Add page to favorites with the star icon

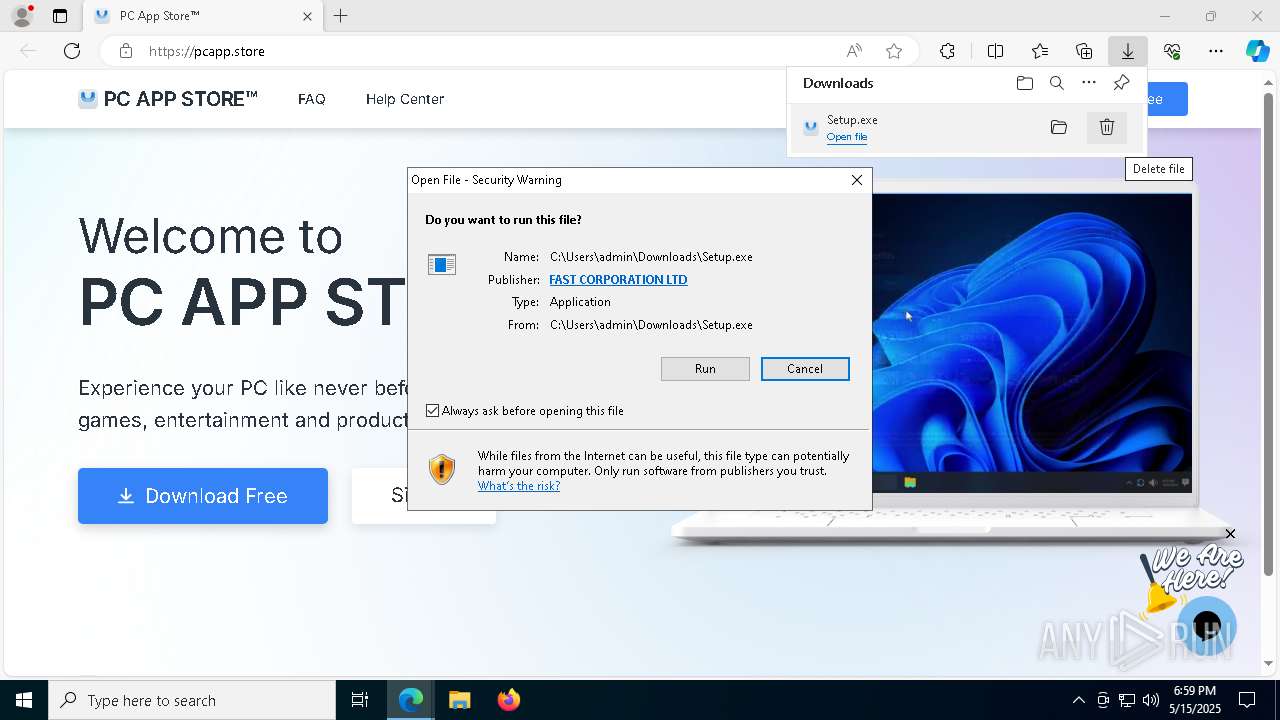pyautogui.click(x=894, y=51)
